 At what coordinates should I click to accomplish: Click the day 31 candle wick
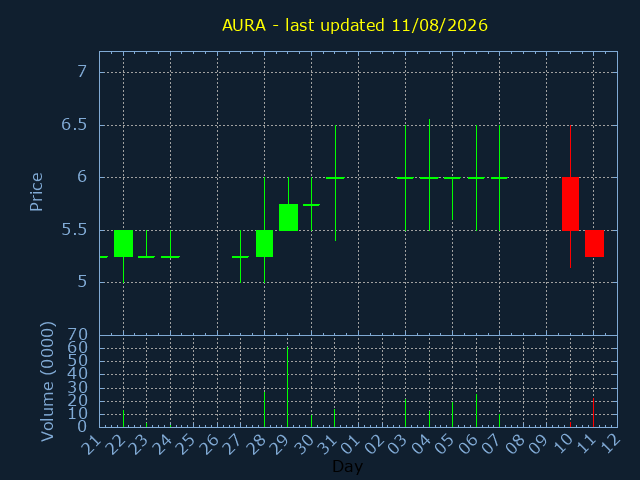click(x=336, y=183)
